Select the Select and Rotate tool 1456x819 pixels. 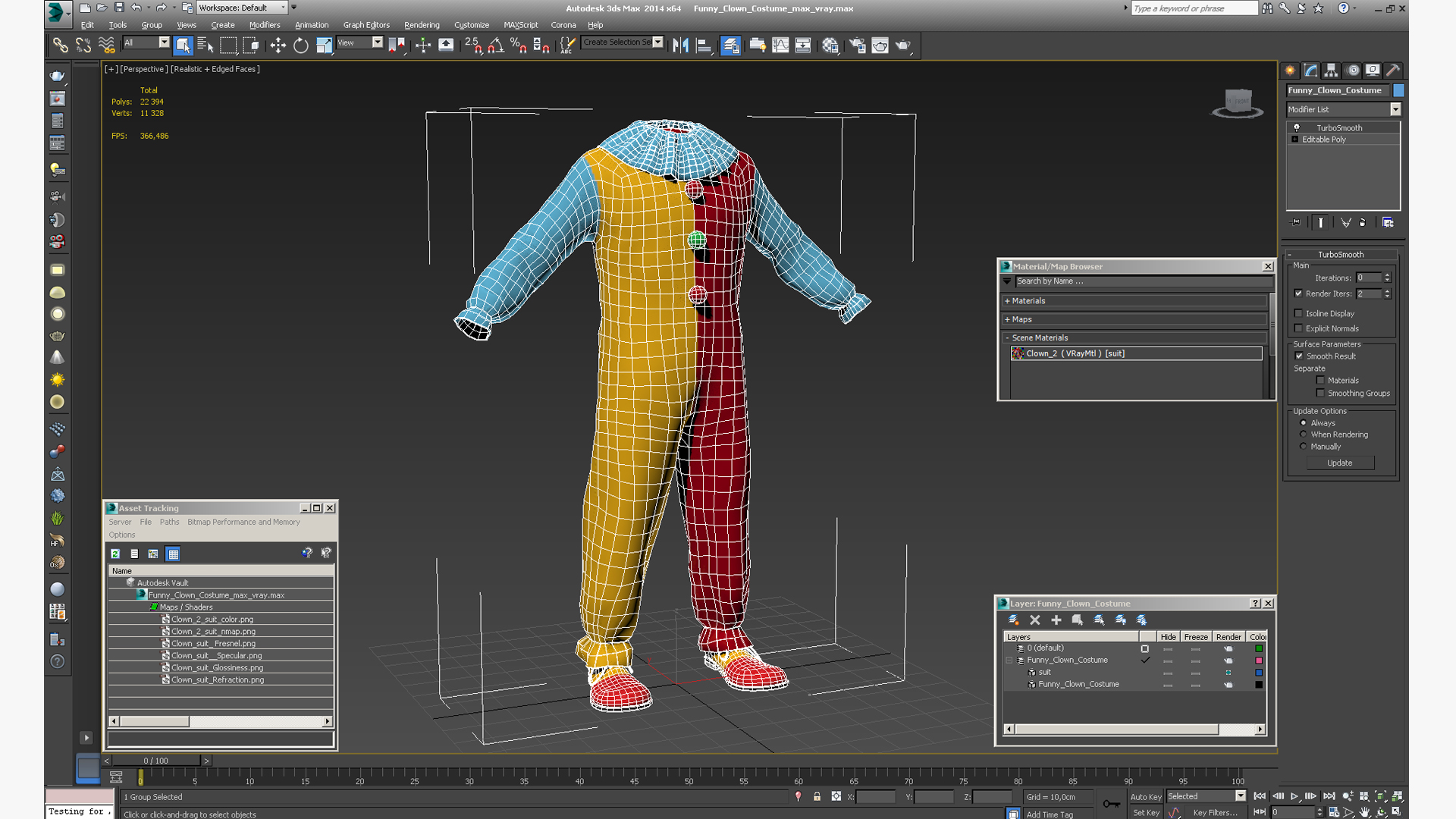tap(301, 45)
